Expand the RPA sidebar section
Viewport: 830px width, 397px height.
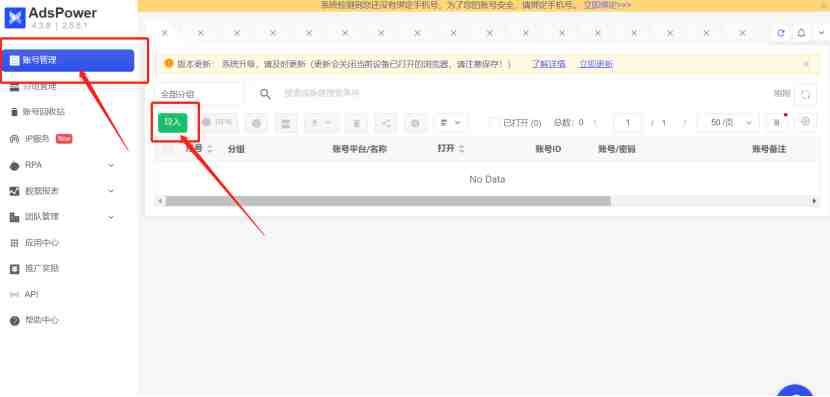(111, 165)
